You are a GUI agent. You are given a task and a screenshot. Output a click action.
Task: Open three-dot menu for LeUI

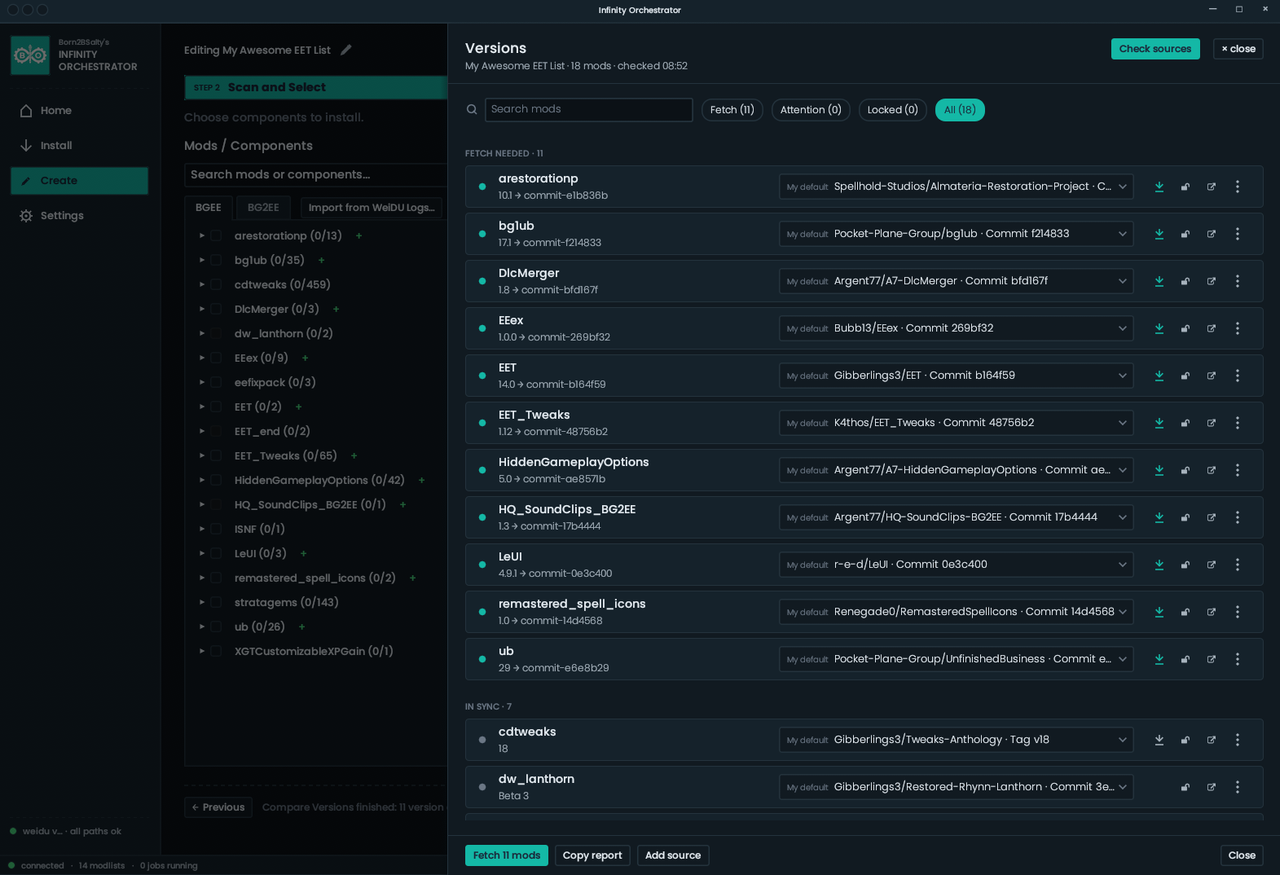point(1237,565)
